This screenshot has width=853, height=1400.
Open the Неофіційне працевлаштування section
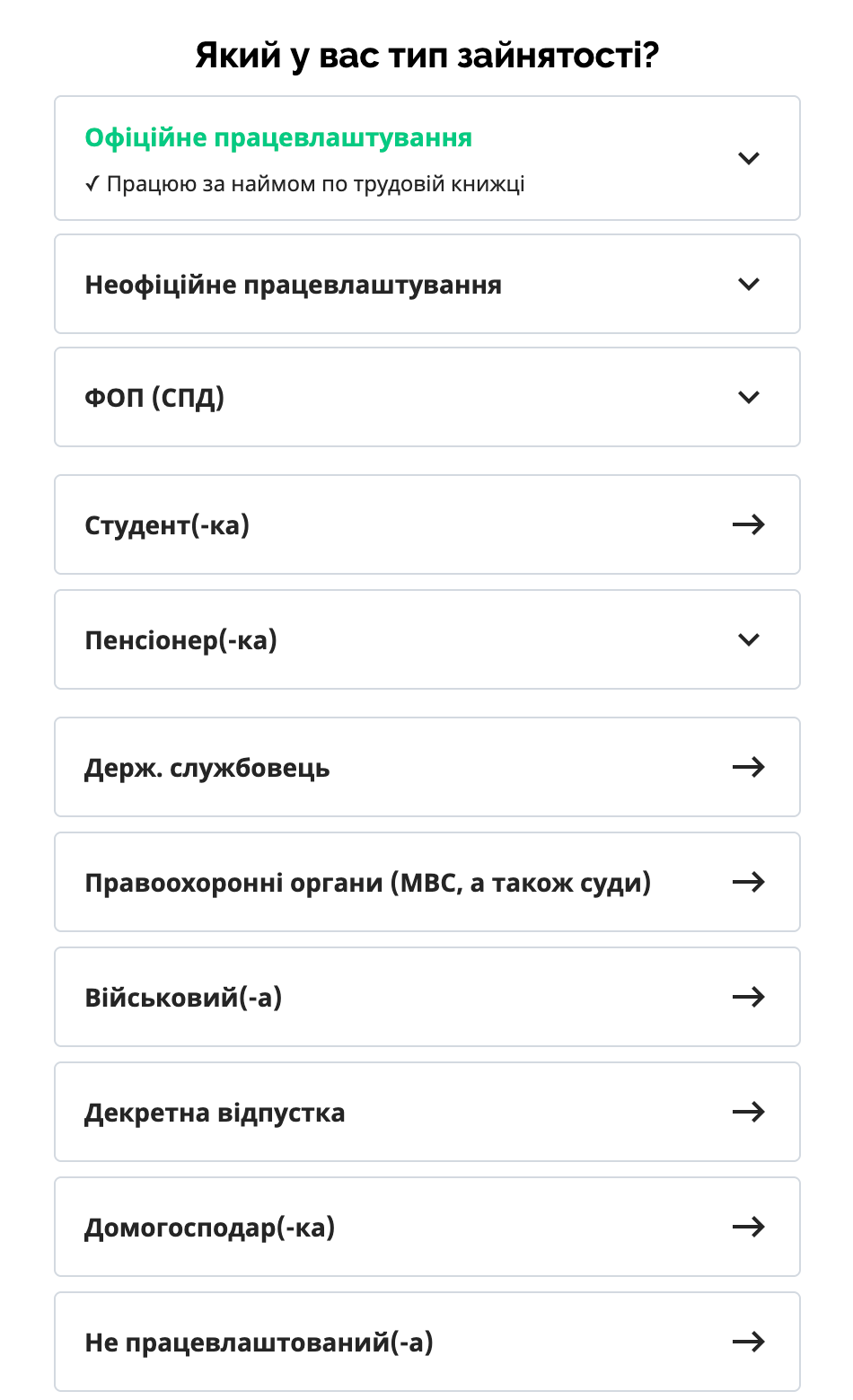tap(293, 285)
